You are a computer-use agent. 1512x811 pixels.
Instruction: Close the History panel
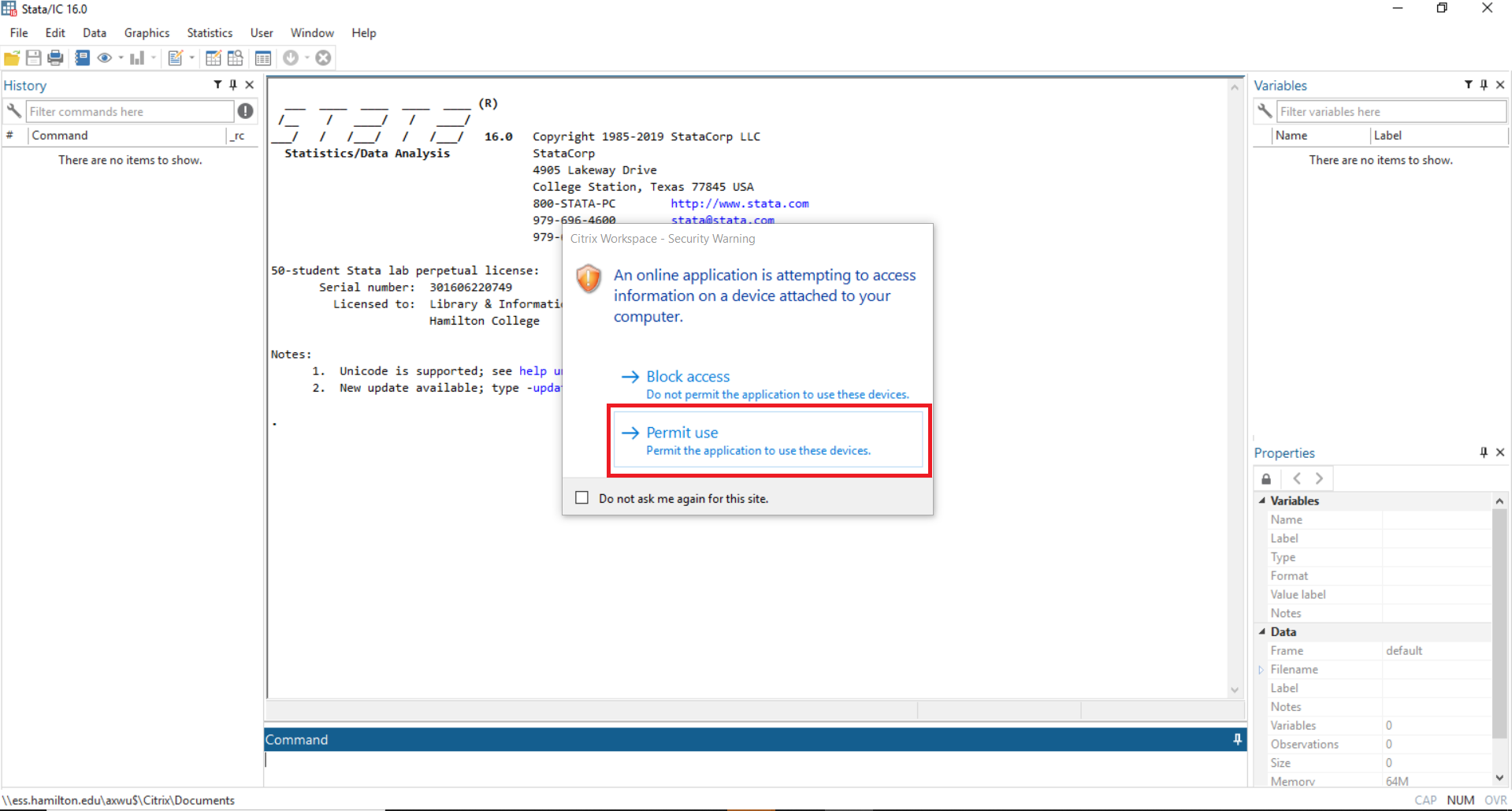pos(250,84)
